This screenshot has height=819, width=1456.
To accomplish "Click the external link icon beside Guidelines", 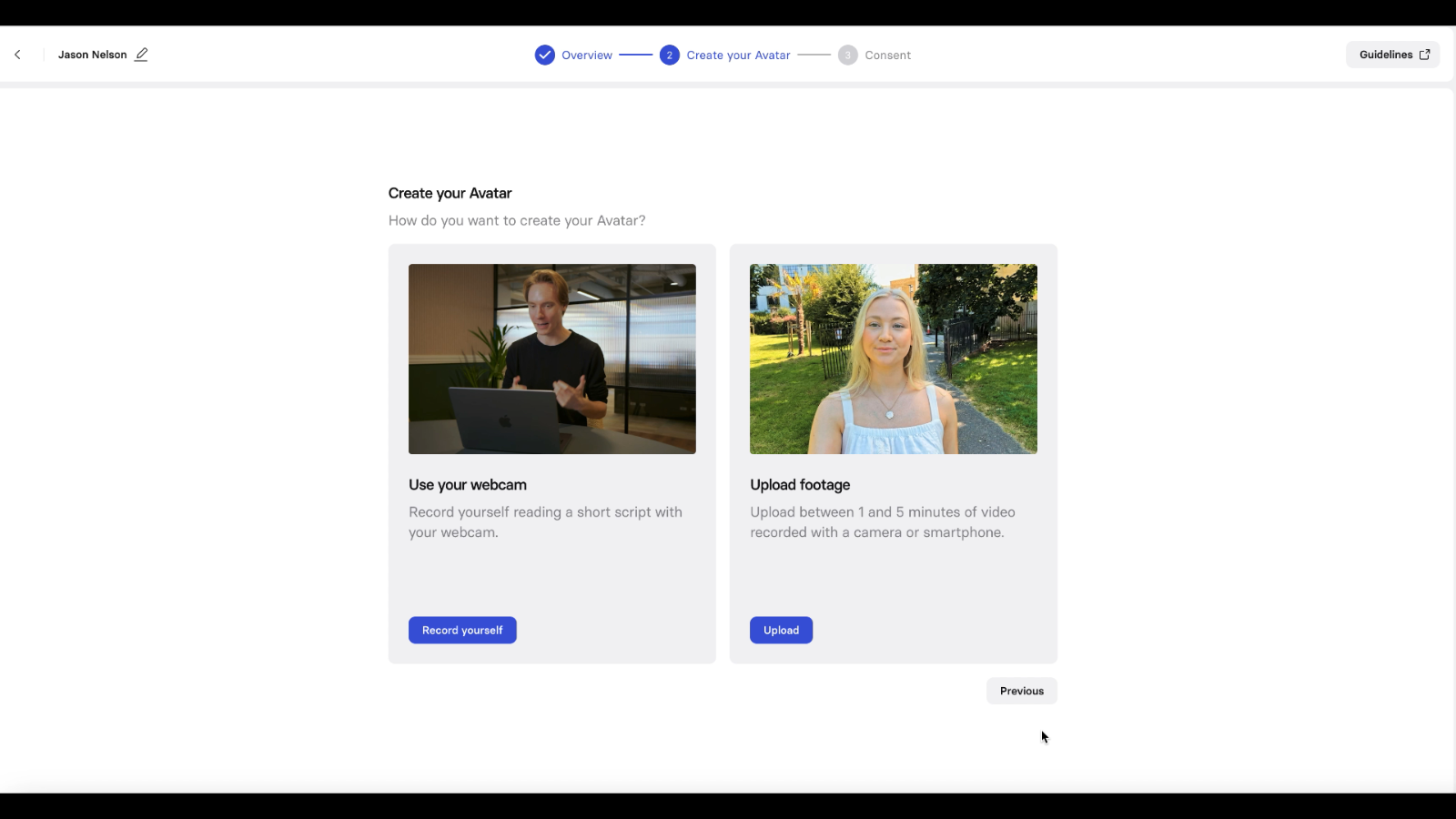I will [1424, 55].
